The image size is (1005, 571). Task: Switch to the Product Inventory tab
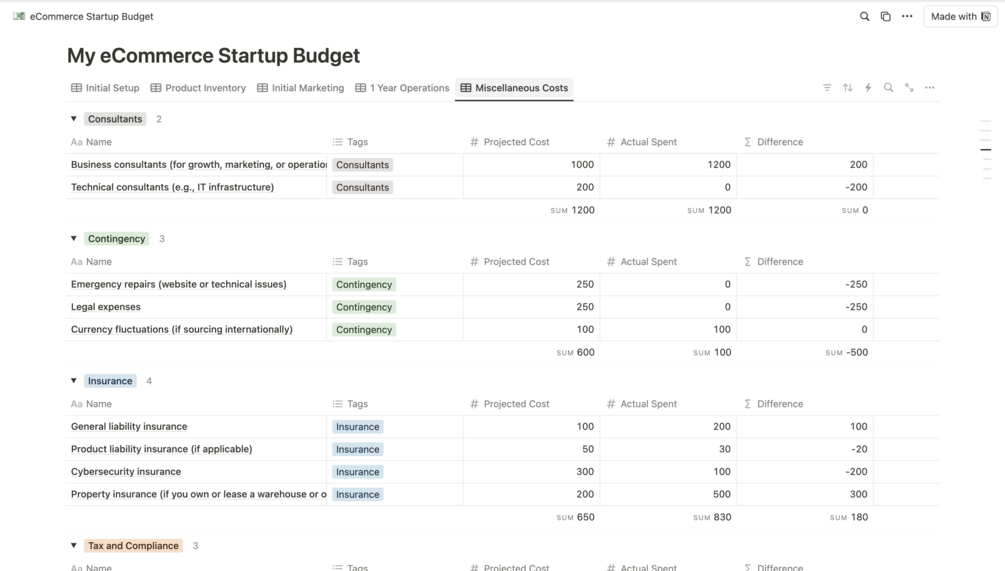(198, 88)
